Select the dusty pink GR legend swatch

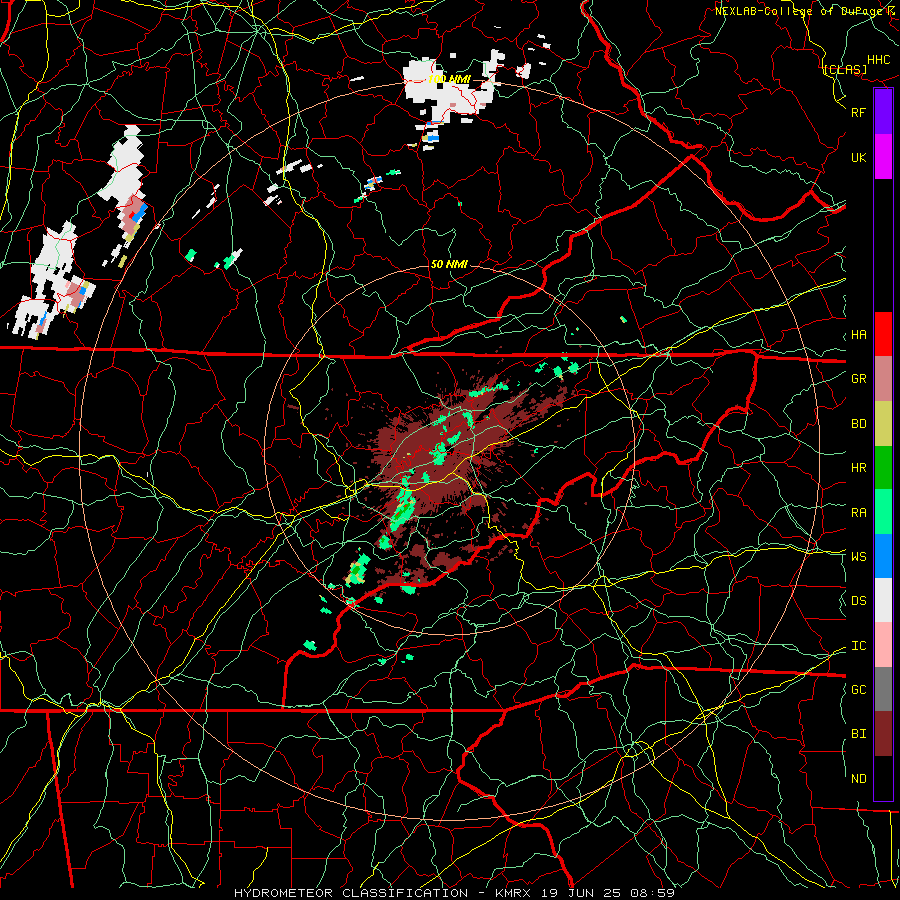tap(883, 379)
